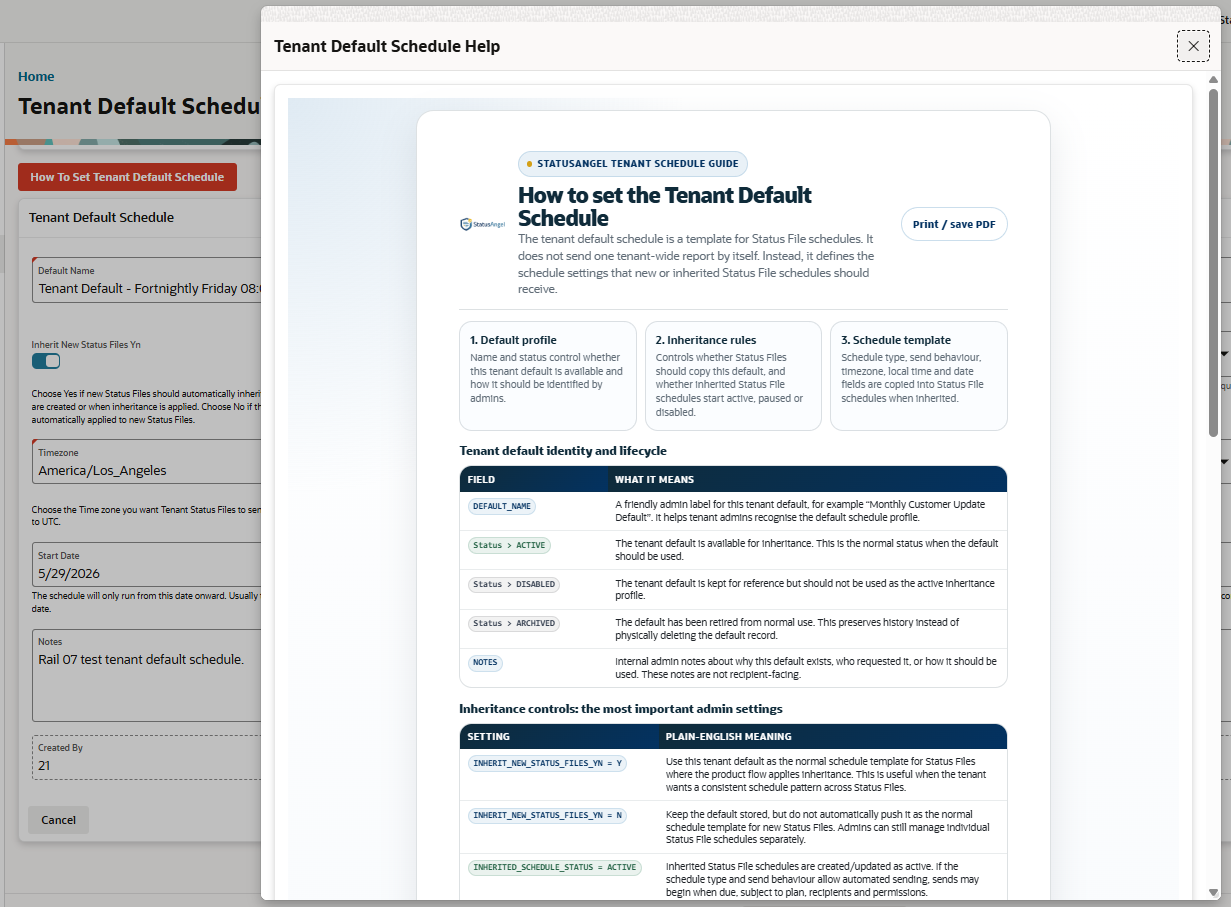Click the 'Tenant Default Schedule Help' dialog title
Screen dimensions: 1231x907
pos(387,47)
